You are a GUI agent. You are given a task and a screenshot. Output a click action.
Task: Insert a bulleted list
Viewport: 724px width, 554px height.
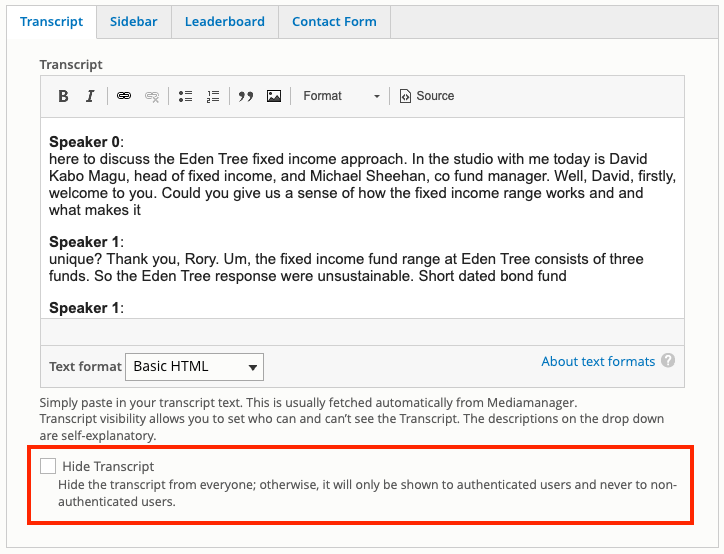click(x=185, y=96)
